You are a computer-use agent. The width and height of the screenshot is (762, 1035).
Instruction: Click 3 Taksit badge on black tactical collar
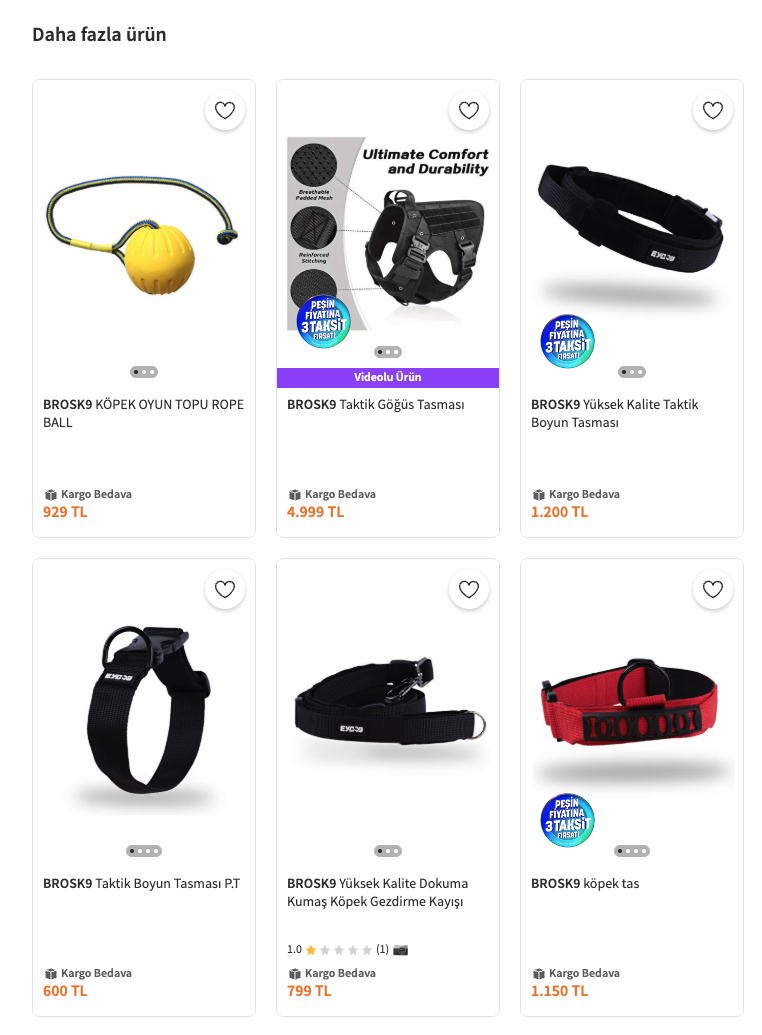coord(567,341)
